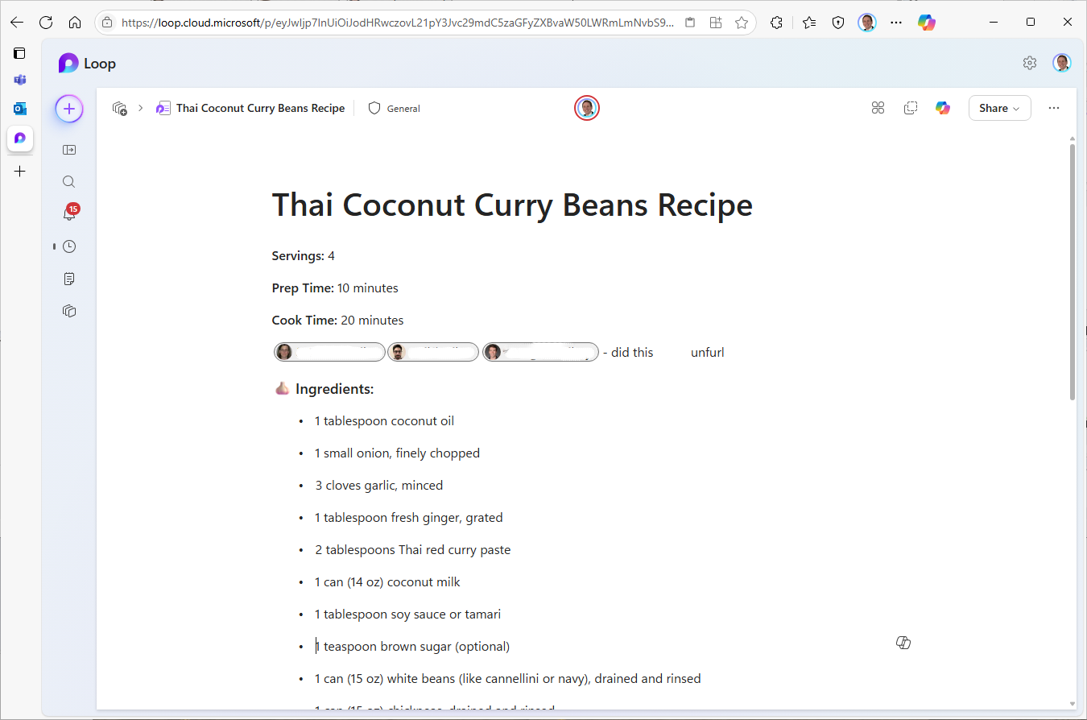The image size is (1087, 720).
Task: Open notifications bell with 15 badge
Action: pos(70,213)
